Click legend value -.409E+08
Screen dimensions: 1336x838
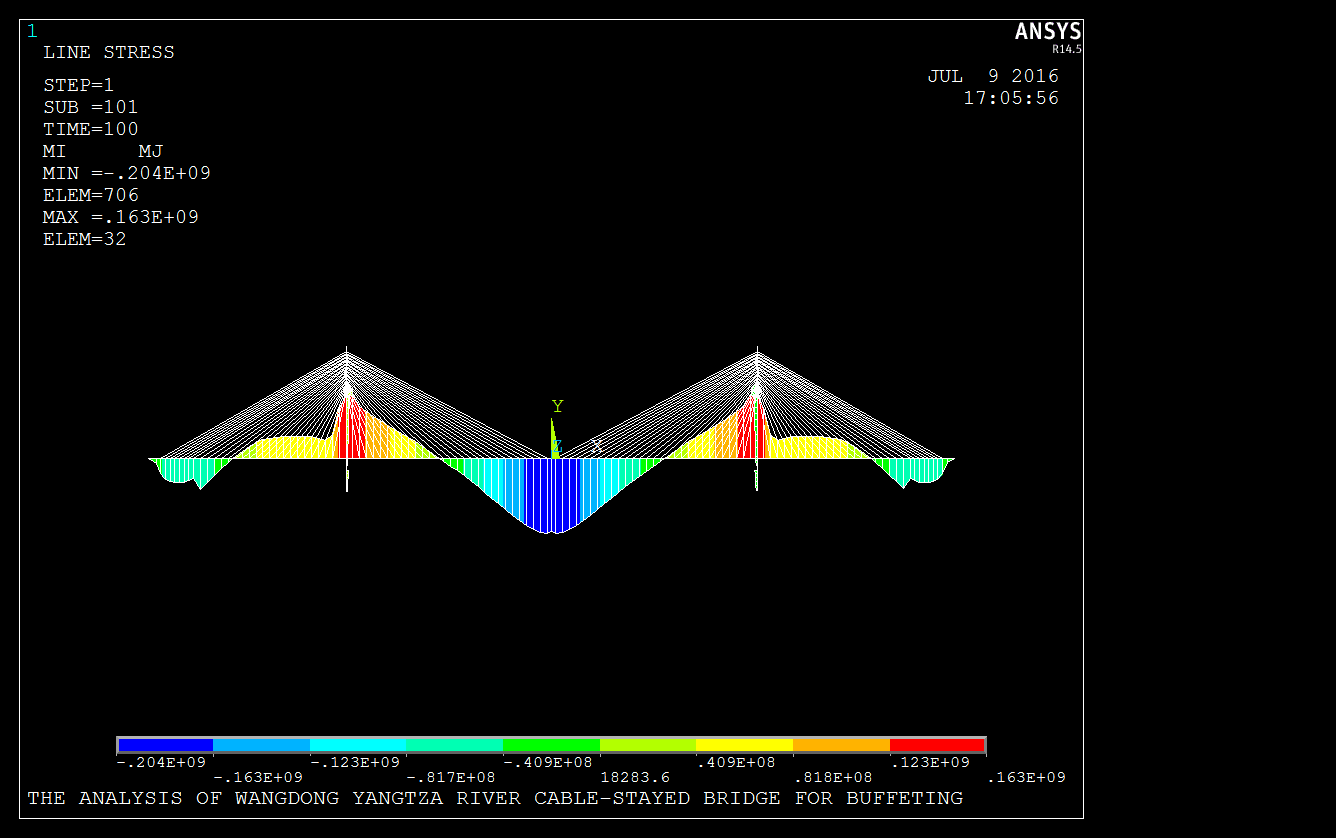click(548, 762)
